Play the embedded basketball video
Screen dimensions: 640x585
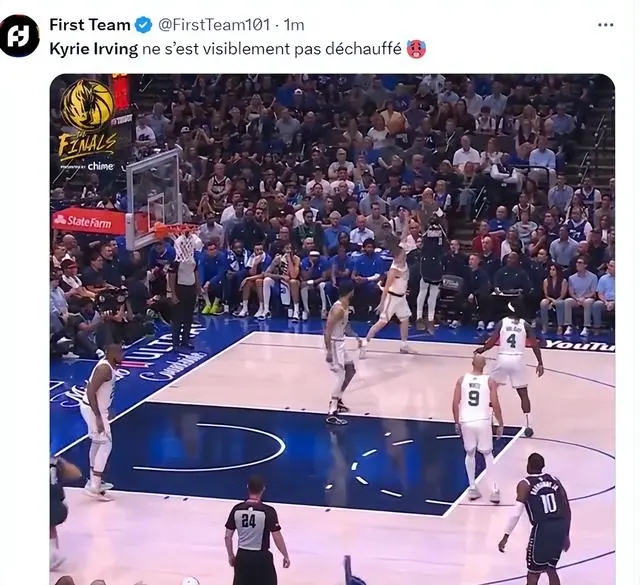click(332, 329)
